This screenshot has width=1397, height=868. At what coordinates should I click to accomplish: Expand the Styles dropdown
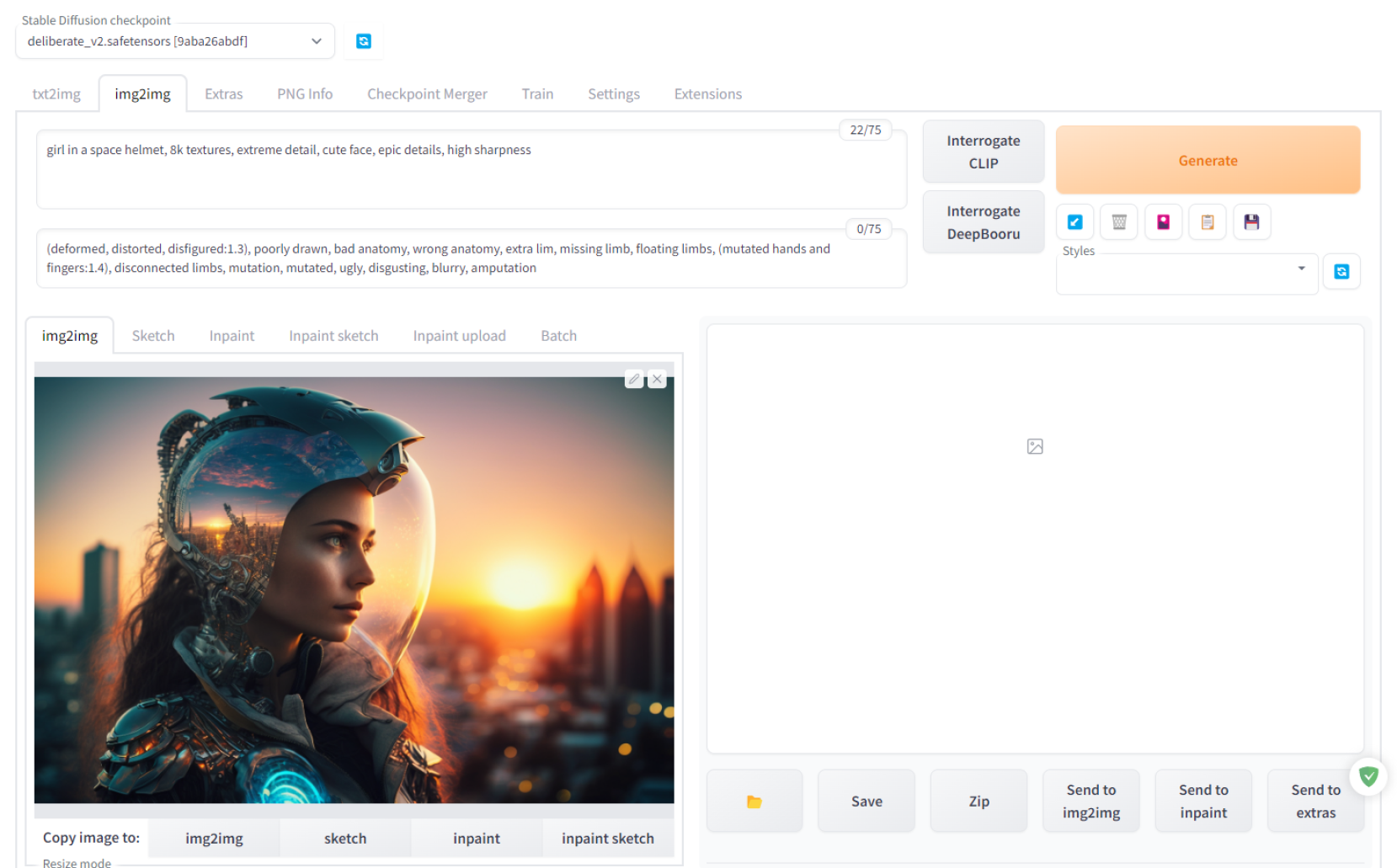click(1187, 274)
